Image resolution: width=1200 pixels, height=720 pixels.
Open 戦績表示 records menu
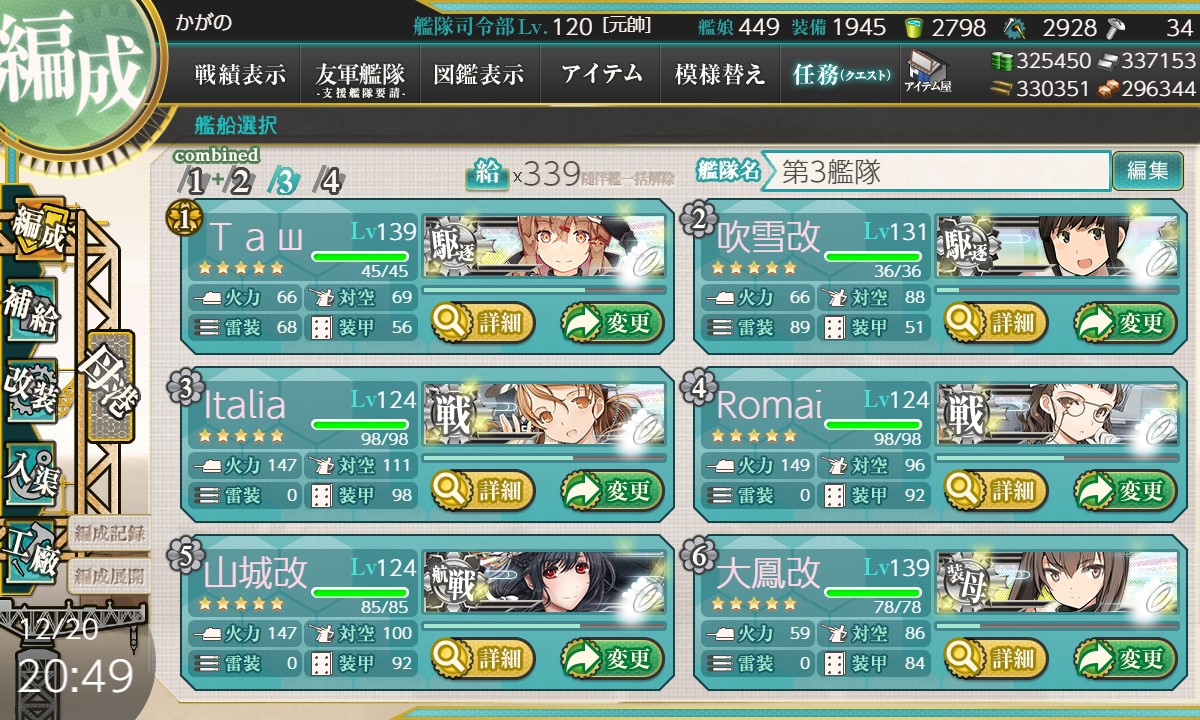[240, 74]
